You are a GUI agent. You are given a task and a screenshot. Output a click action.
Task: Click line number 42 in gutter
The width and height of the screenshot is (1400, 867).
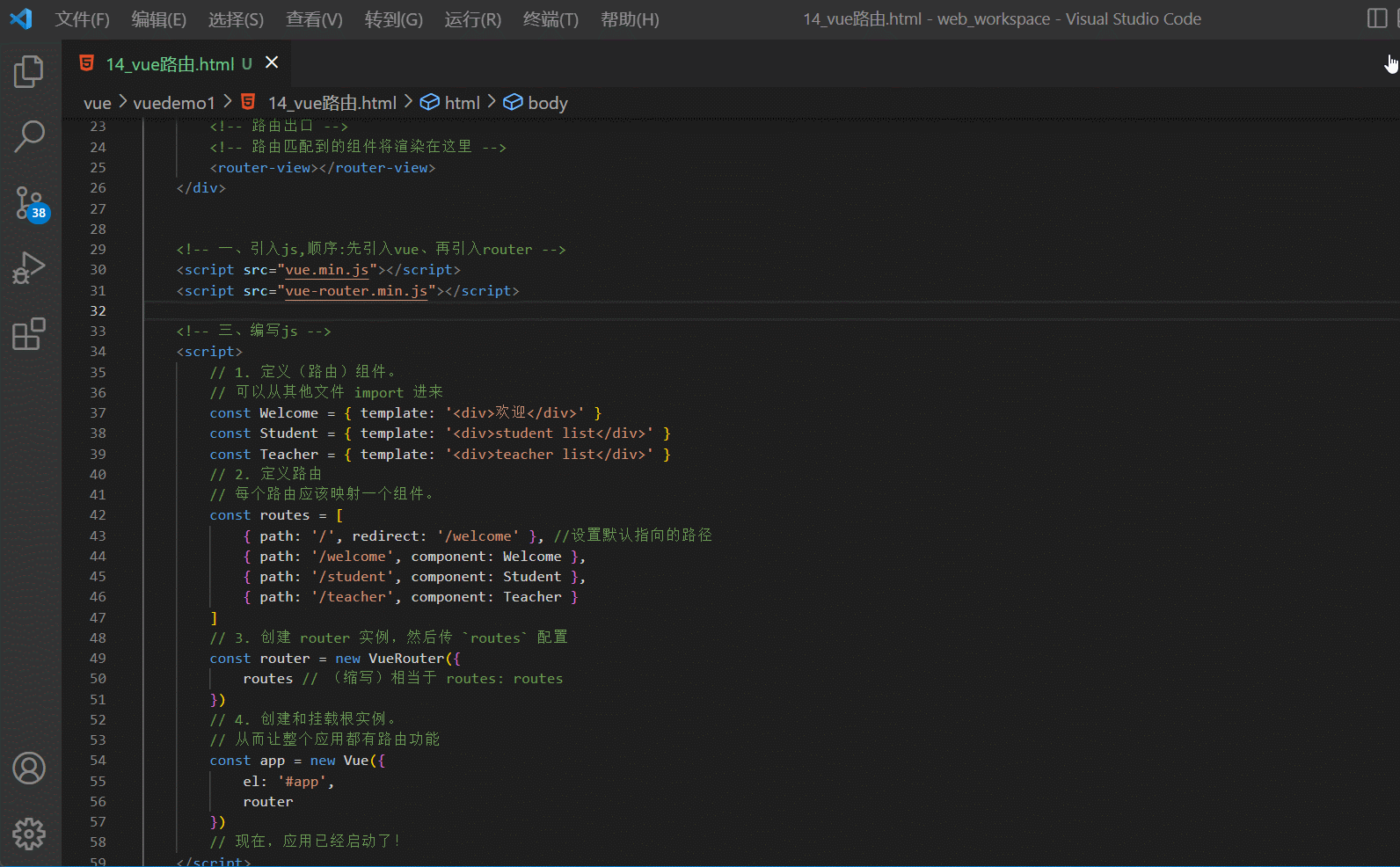98,515
